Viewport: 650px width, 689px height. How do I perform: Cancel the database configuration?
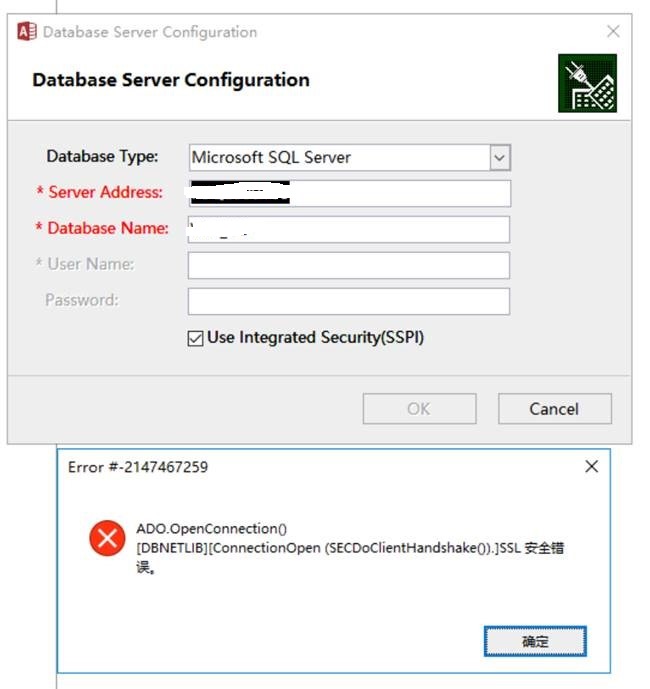coord(555,409)
